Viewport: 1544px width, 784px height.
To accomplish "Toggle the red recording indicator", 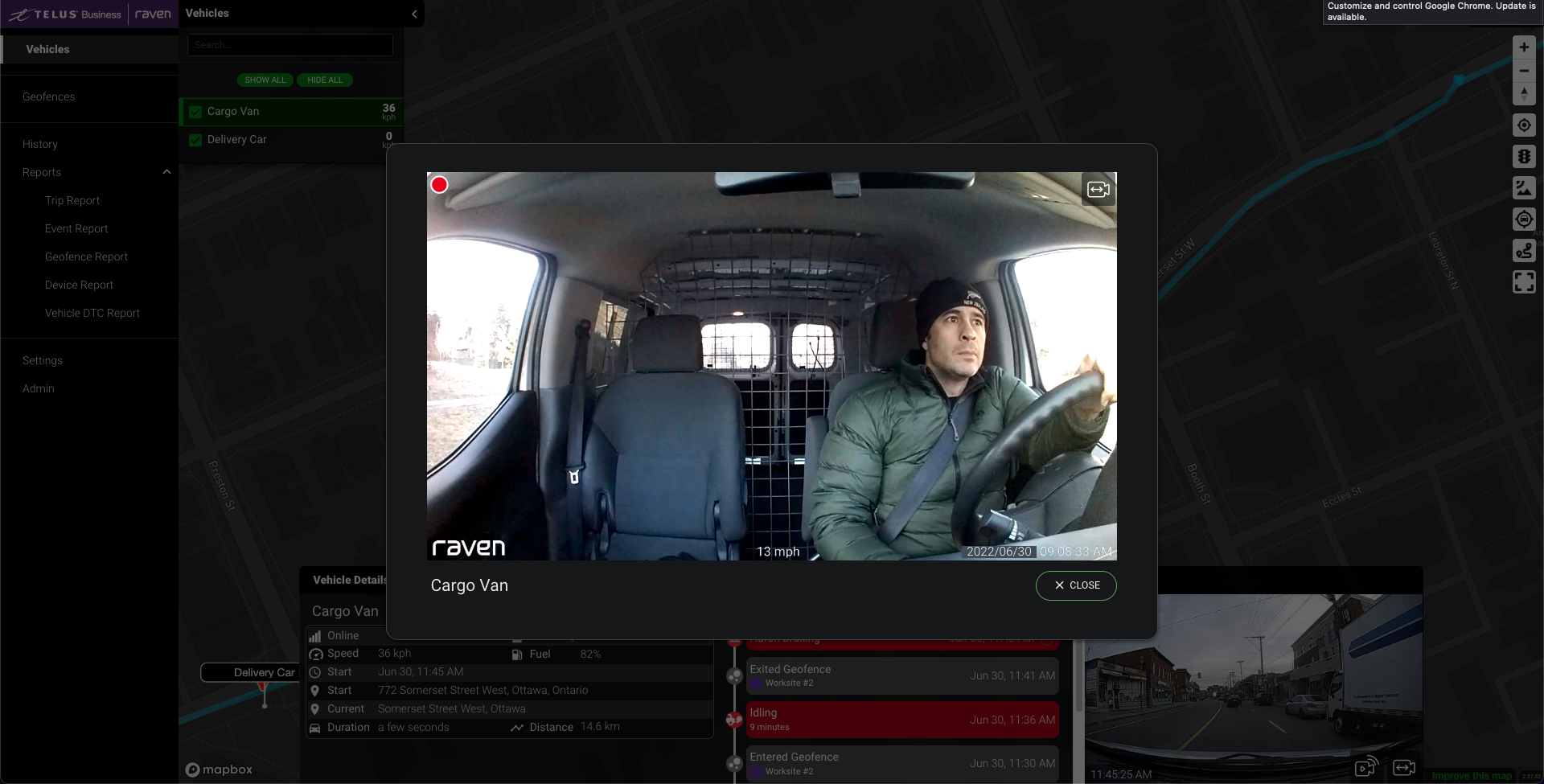I will pyautogui.click(x=439, y=185).
